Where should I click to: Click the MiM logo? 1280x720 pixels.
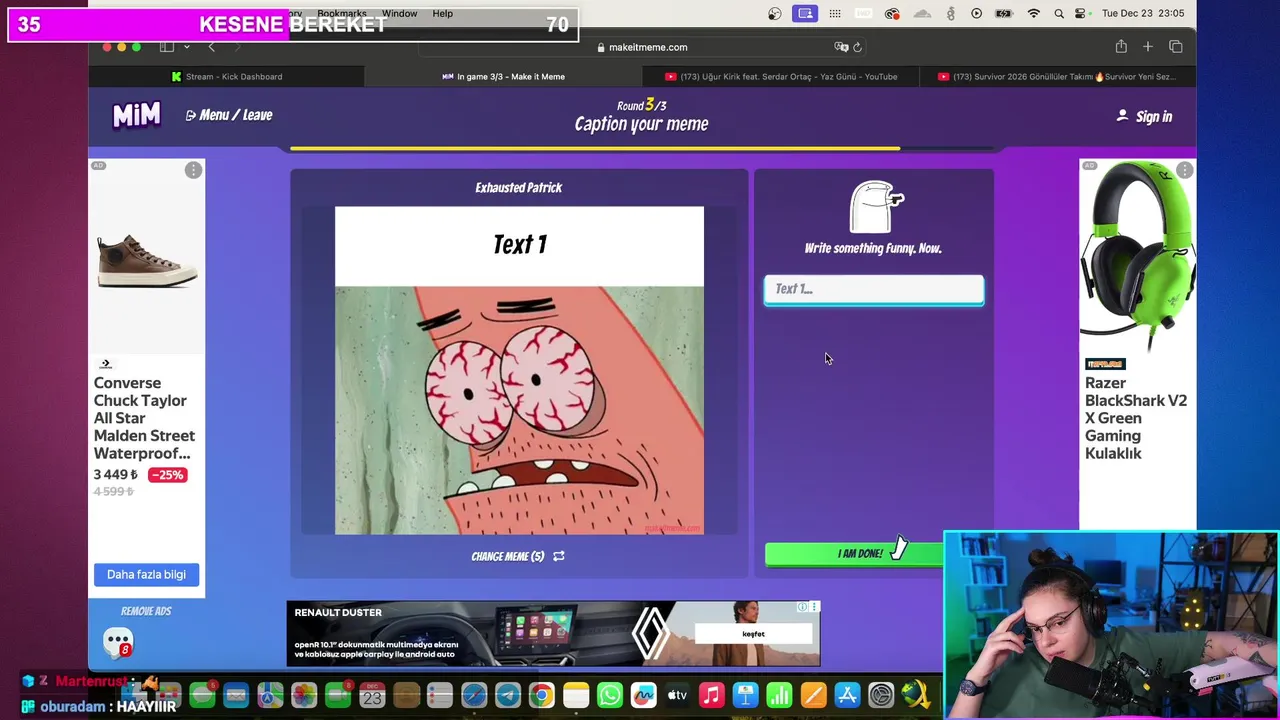pyautogui.click(x=136, y=116)
